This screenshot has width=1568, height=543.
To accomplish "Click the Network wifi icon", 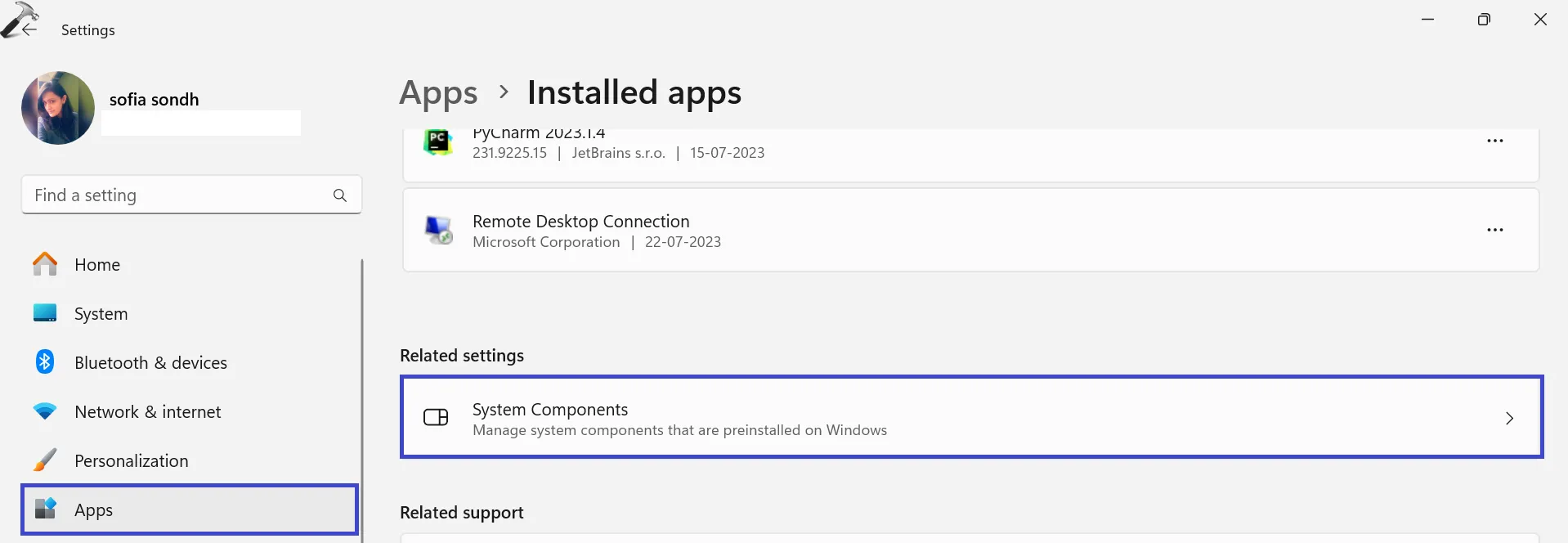I will (45, 411).
